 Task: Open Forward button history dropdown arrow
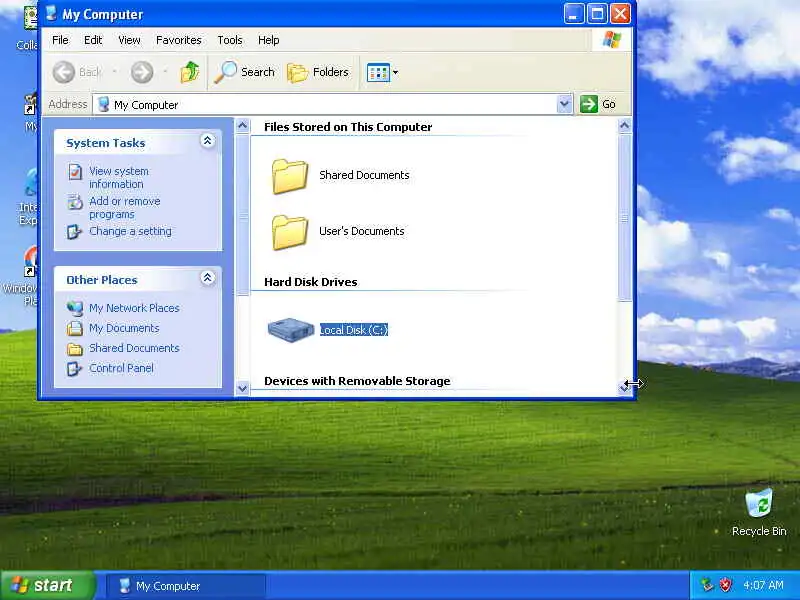[165, 72]
